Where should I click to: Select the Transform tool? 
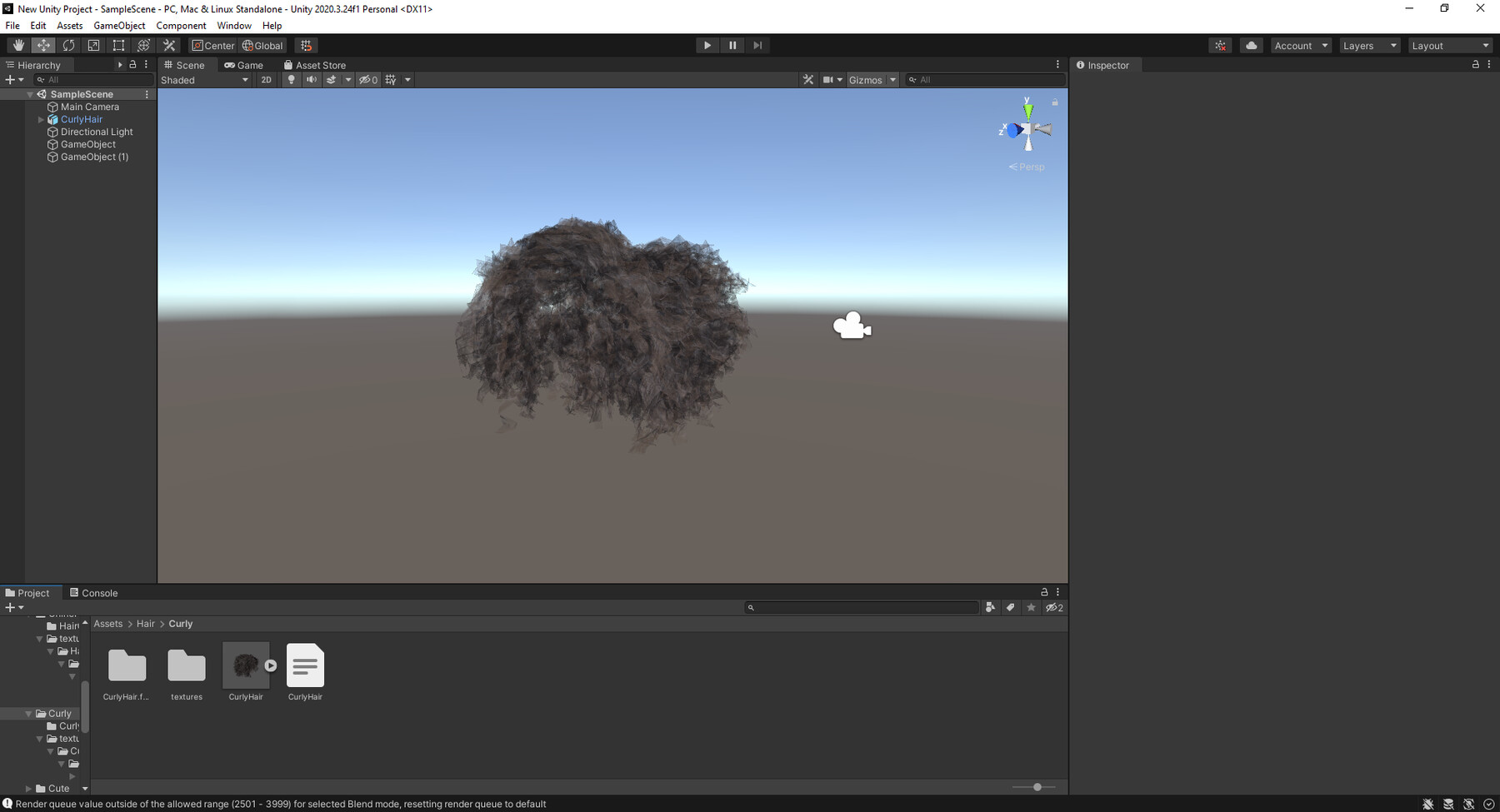click(x=143, y=46)
